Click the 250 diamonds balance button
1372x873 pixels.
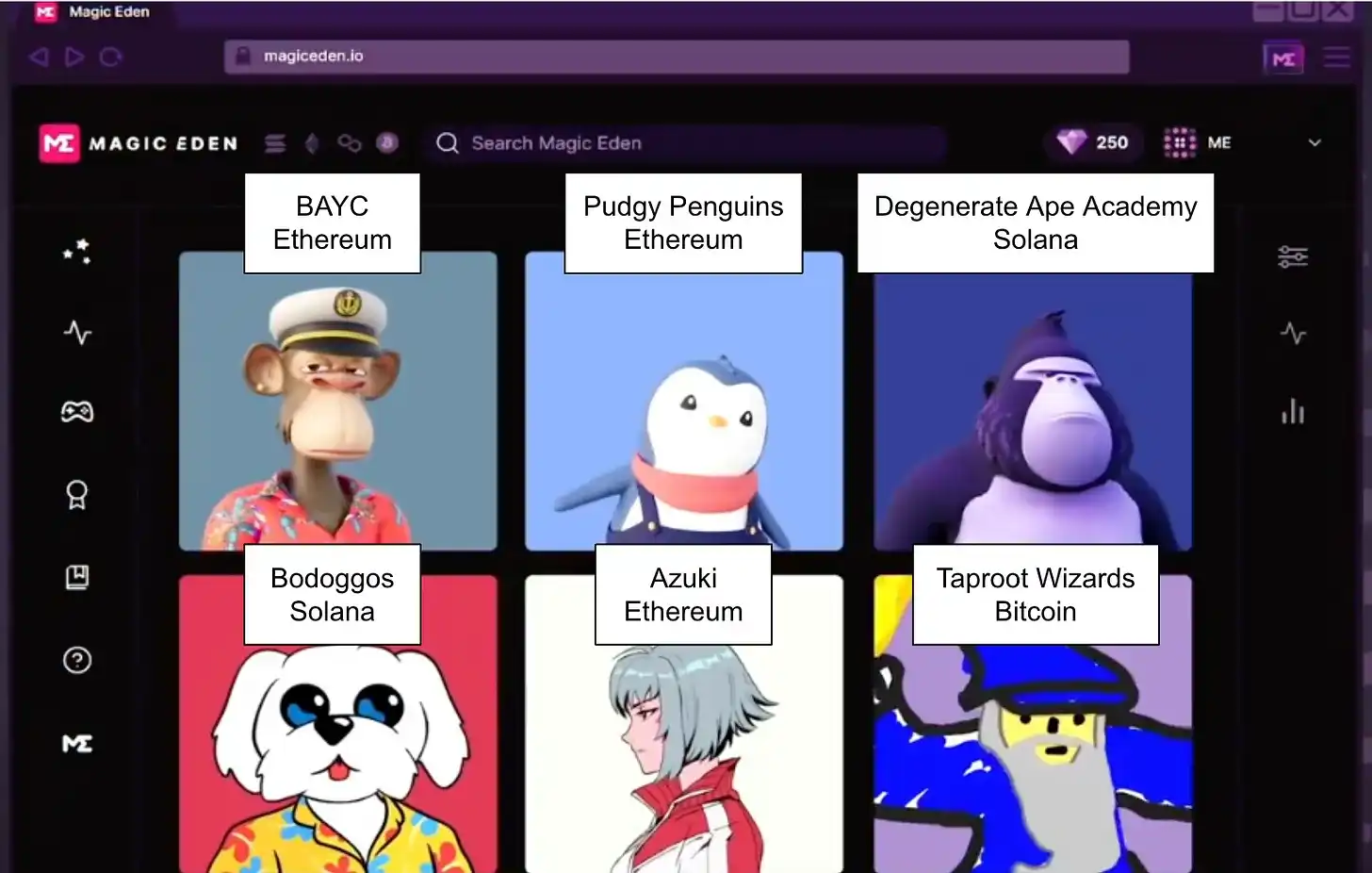click(x=1093, y=142)
